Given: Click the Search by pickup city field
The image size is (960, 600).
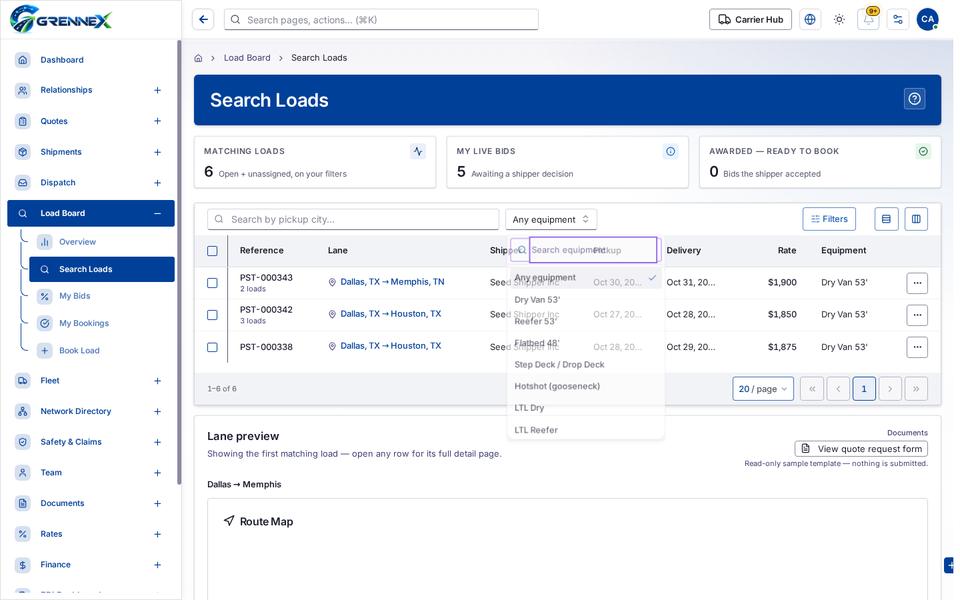Looking at the screenshot, I should (x=353, y=219).
